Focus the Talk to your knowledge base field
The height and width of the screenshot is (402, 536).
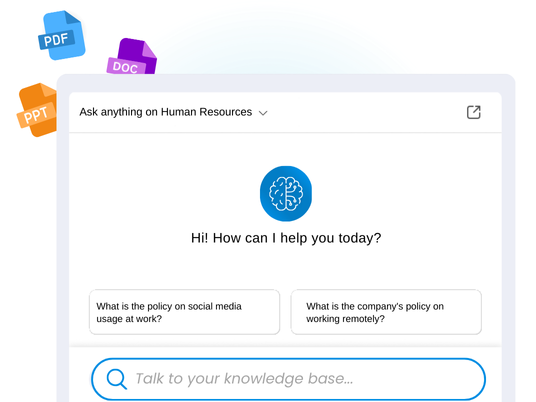[x=288, y=379]
